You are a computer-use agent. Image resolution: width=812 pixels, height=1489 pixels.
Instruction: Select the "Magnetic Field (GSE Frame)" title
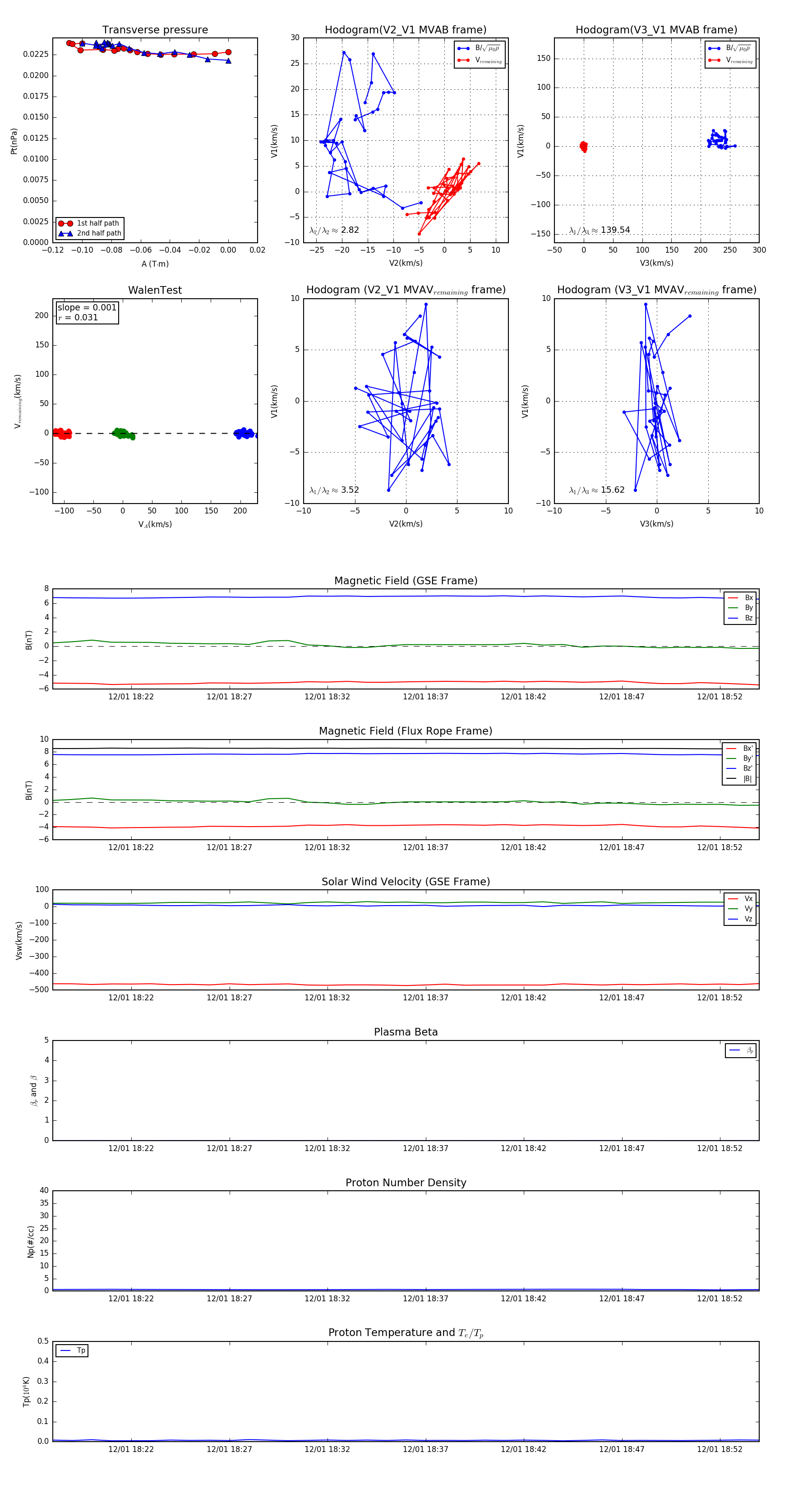tap(406, 581)
